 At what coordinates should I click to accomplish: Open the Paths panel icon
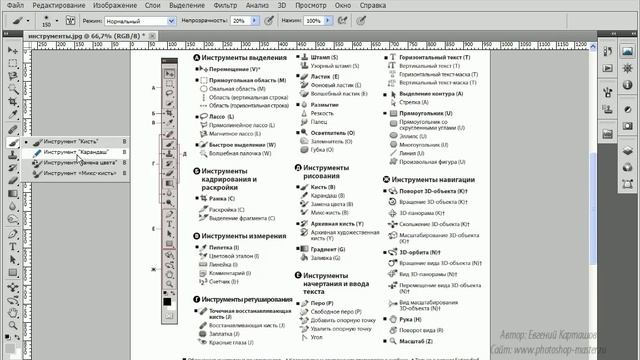click(627, 184)
